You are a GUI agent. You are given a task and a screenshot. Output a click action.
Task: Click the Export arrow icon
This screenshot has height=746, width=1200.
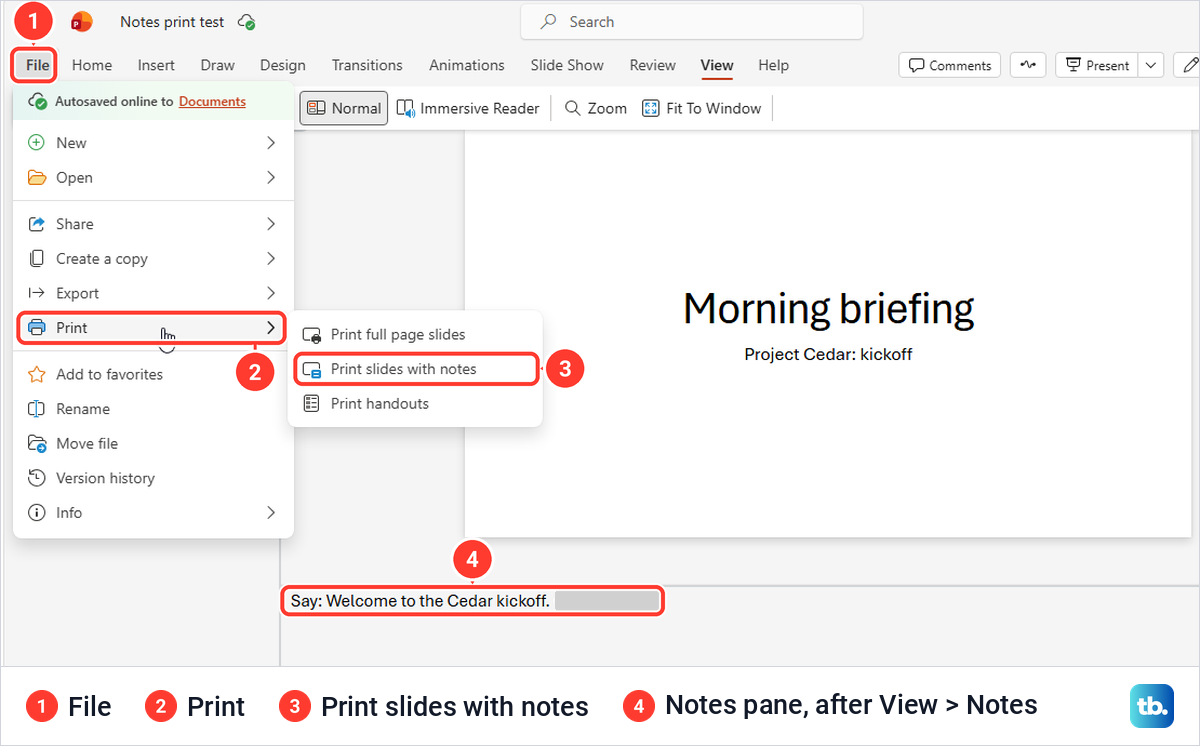click(37, 293)
